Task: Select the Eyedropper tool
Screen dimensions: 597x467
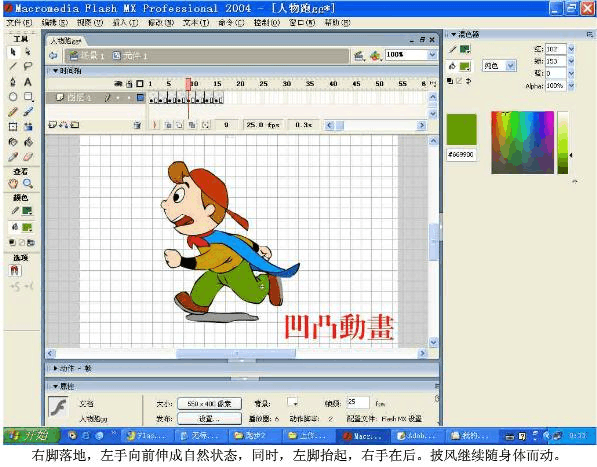Action: 13,157
